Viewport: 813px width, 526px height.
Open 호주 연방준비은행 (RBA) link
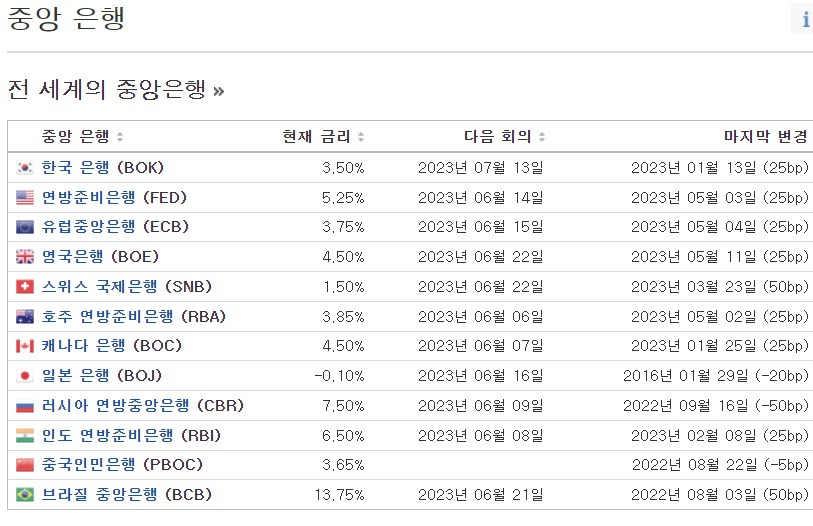[134, 316]
